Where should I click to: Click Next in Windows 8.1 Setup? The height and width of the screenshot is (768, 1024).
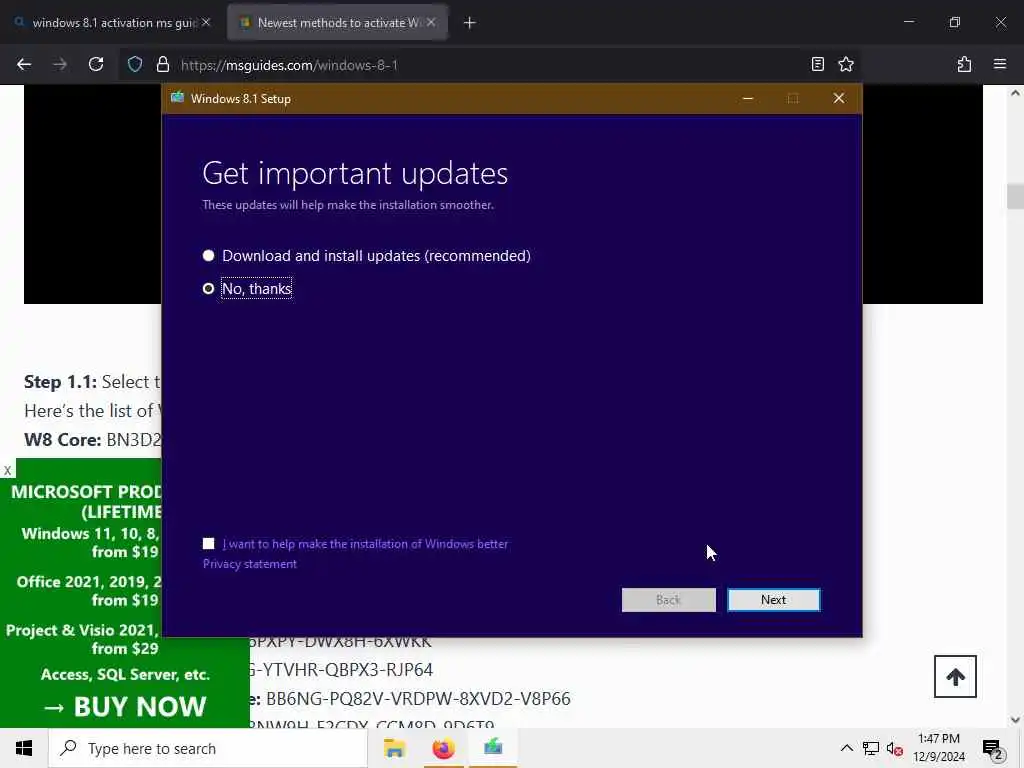tap(773, 600)
